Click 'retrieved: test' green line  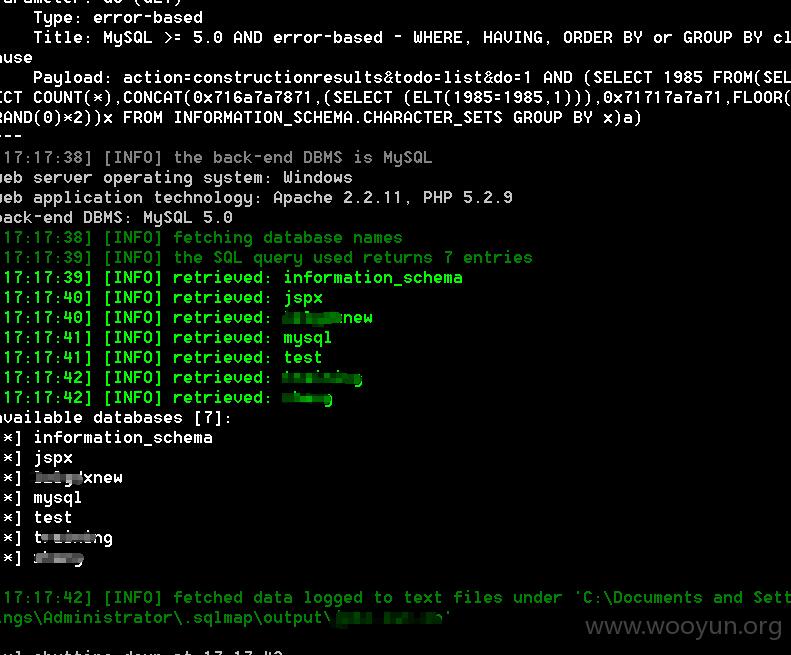pos(161,358)
